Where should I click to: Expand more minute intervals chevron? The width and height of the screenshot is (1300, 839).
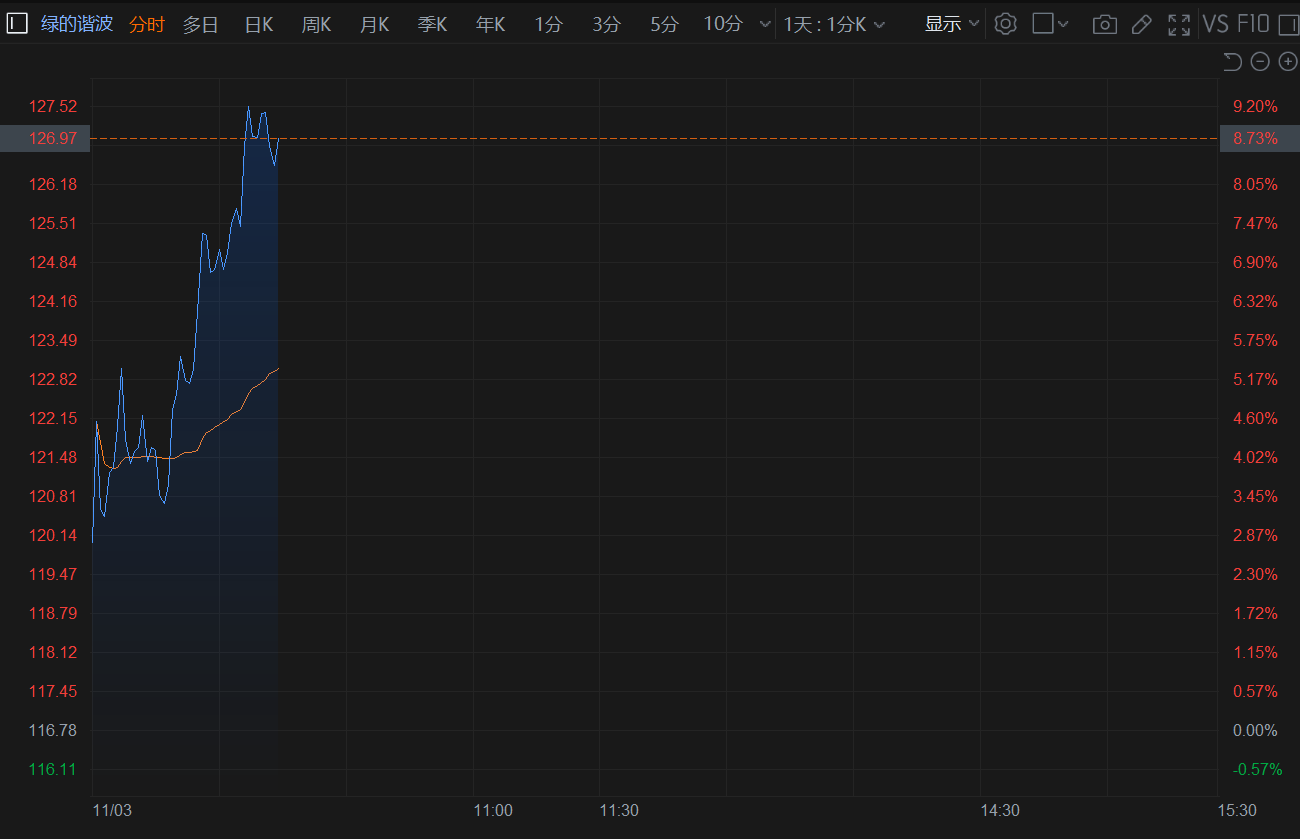point(765,24)
